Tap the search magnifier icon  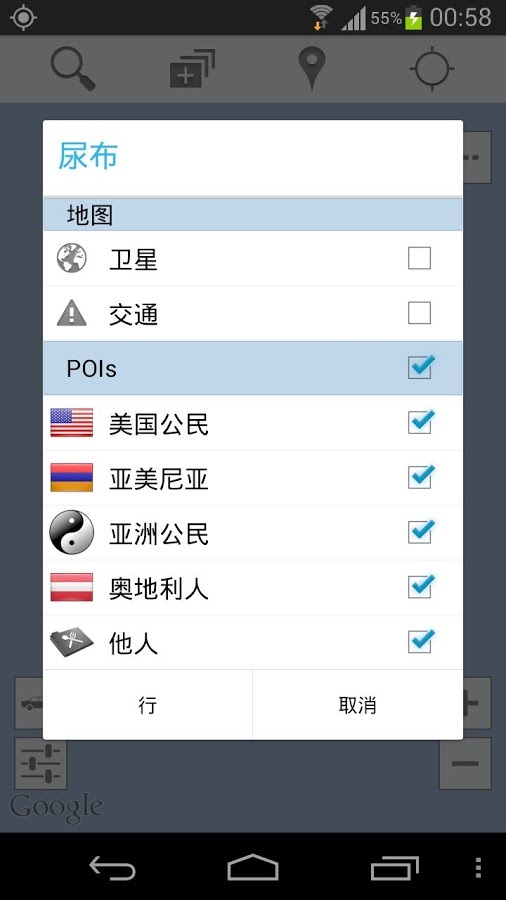72,69
